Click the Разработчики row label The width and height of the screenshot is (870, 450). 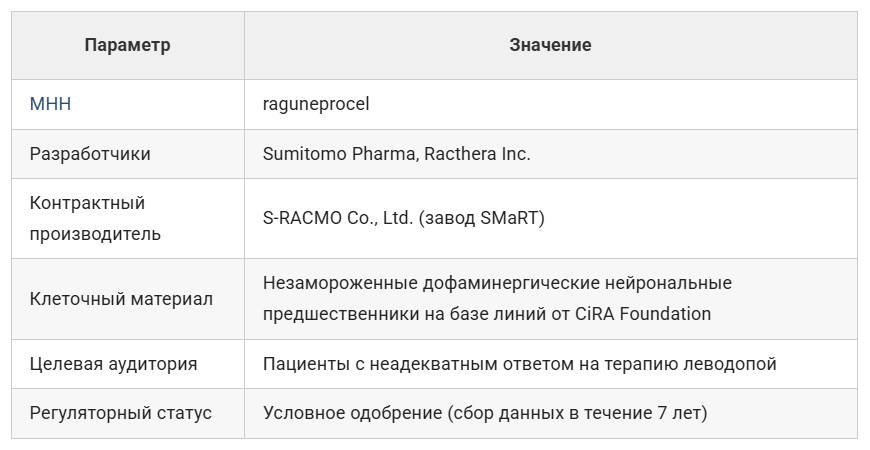(90, 154)
